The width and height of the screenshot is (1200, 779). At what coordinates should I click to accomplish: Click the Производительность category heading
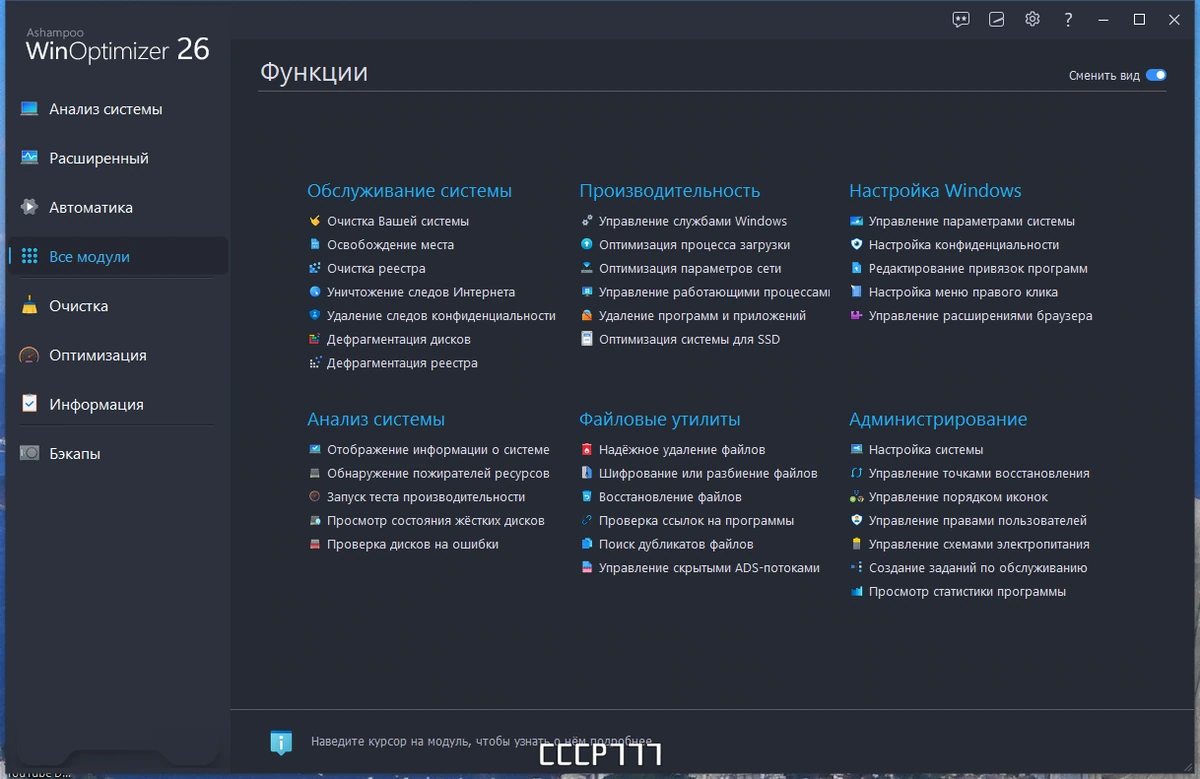[x=669, y=191]
